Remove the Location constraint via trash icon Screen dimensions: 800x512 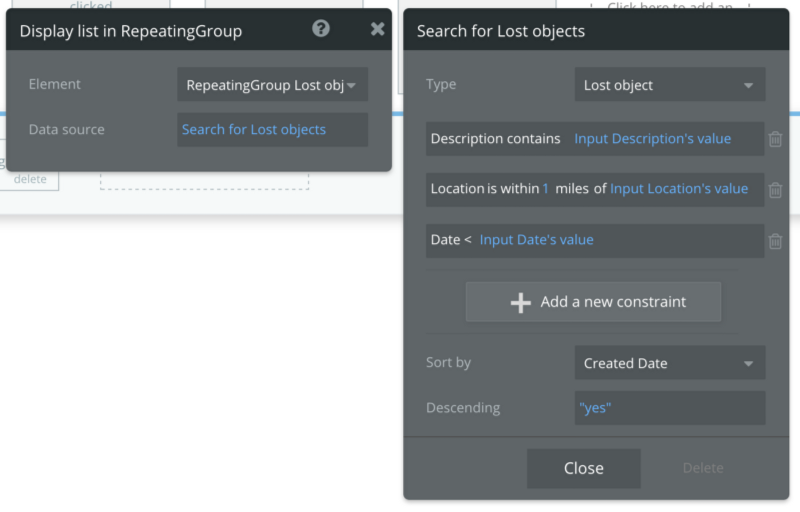tap(775, 189)
